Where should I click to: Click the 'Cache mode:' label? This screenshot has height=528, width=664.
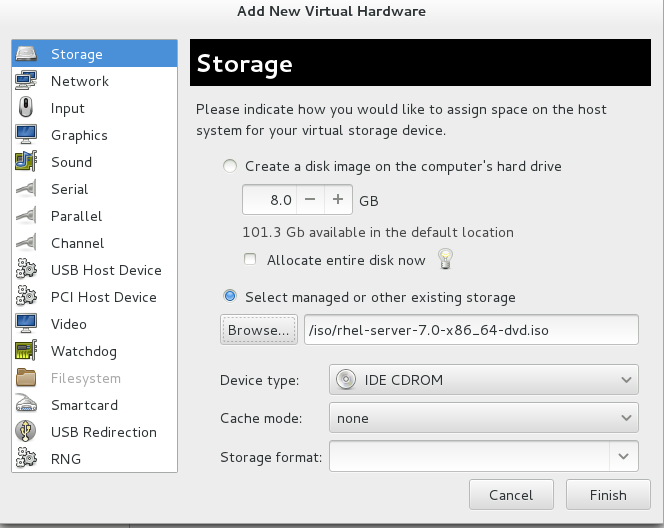point(261,418)
